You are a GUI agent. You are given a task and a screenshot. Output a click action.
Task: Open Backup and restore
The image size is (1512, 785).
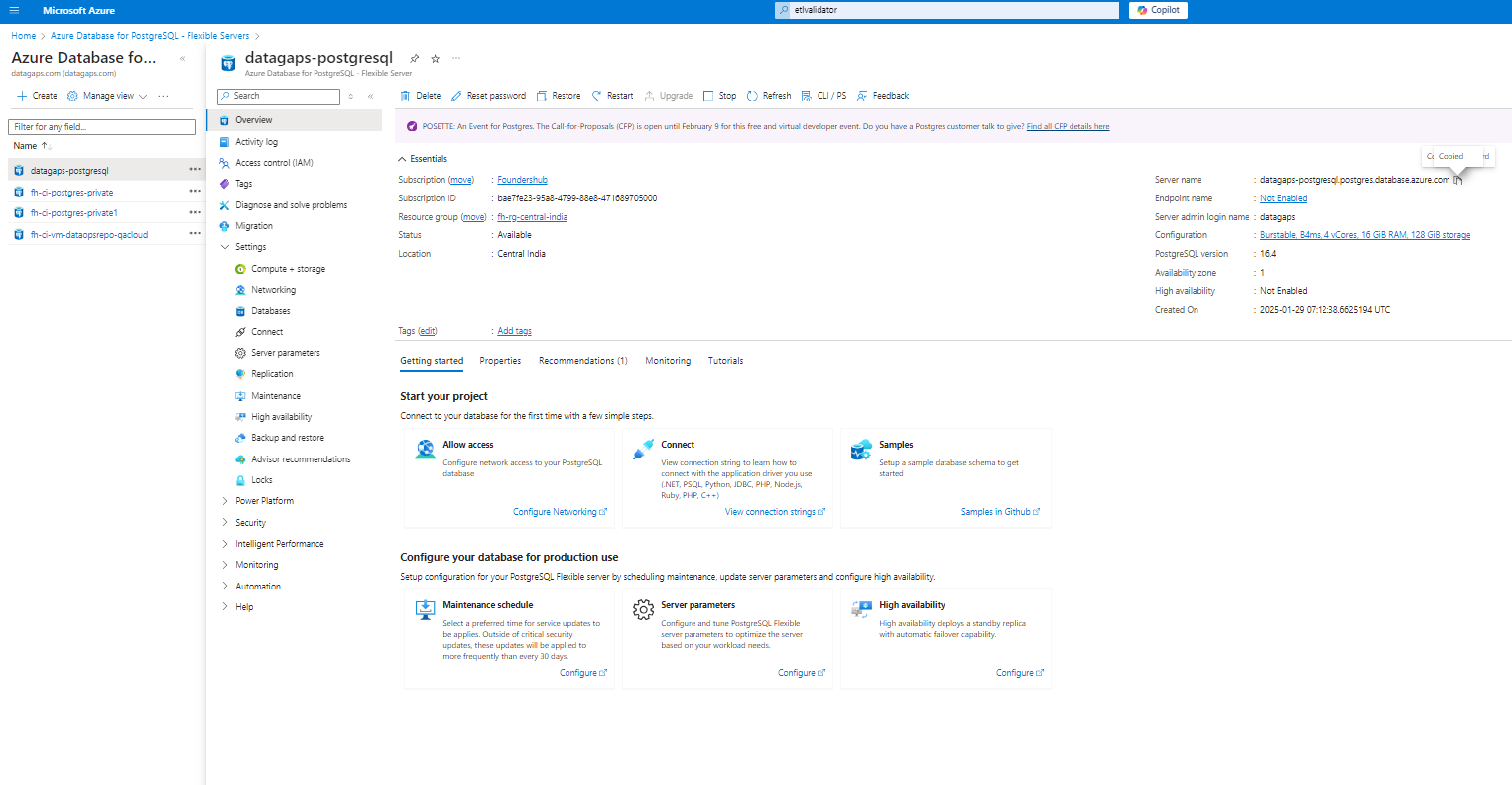pos(287,438)
